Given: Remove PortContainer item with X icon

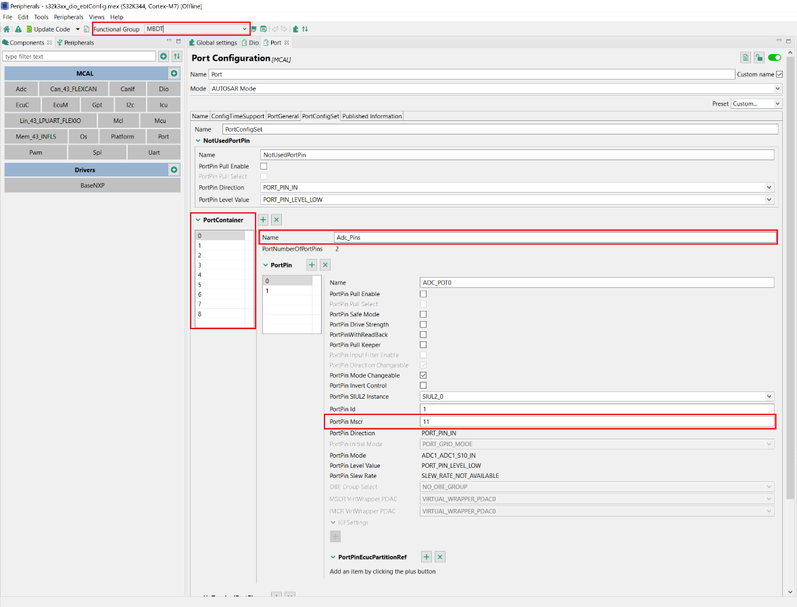Looking at the screenshot, I should pyautogui.click(x=277, y=220).
